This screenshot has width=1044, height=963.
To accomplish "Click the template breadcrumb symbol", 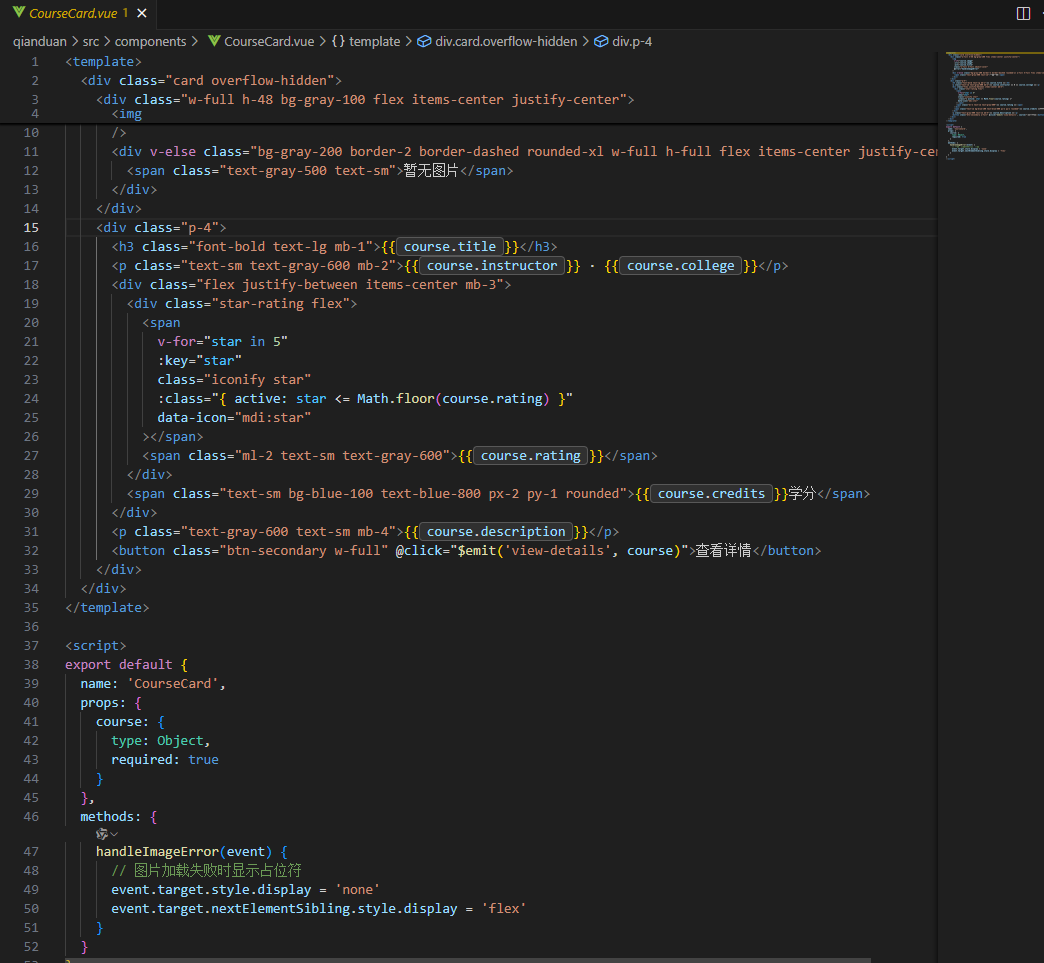I will point(375,41).
